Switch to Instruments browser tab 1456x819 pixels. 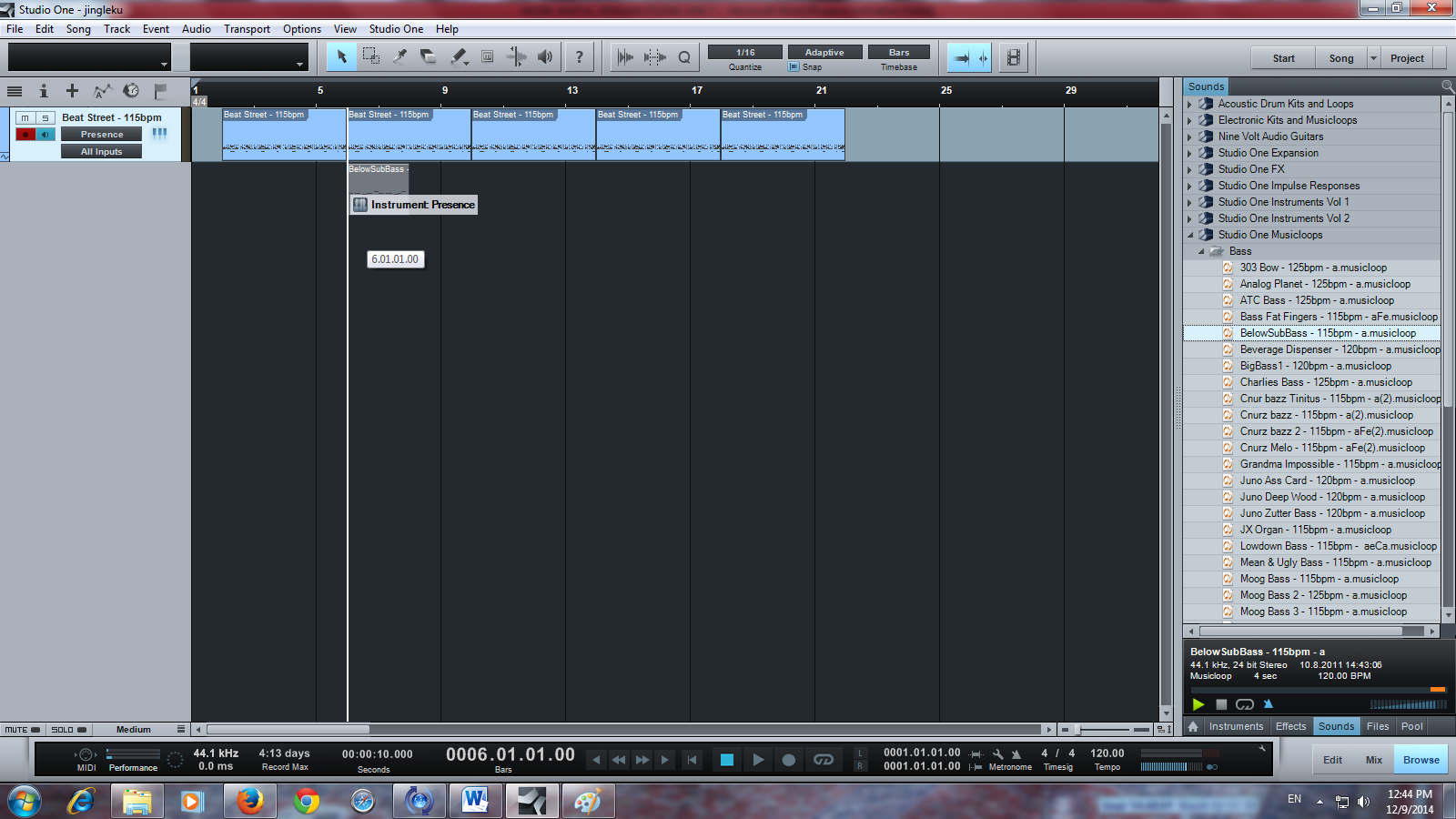[1236, 726]
